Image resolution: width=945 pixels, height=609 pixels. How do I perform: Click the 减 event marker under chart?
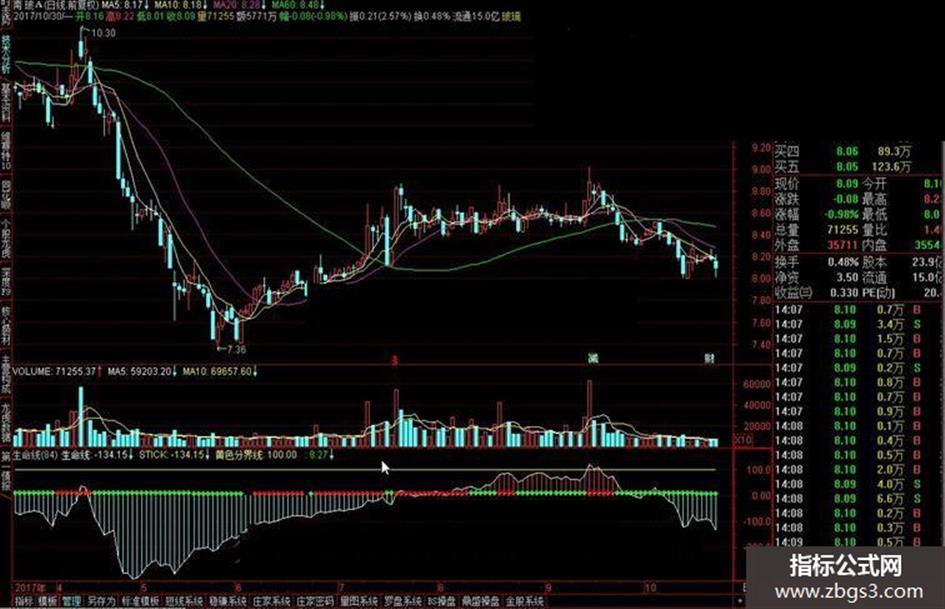pyautogui.click(x=593, y=359)
